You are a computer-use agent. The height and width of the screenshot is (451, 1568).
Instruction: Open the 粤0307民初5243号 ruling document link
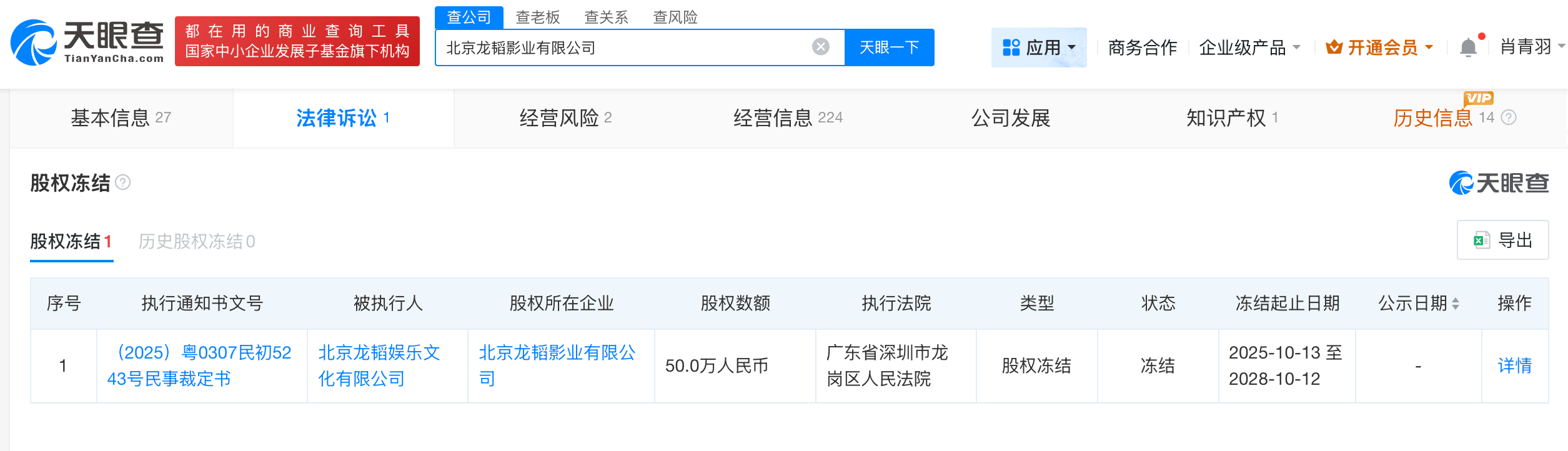point(199,366)
